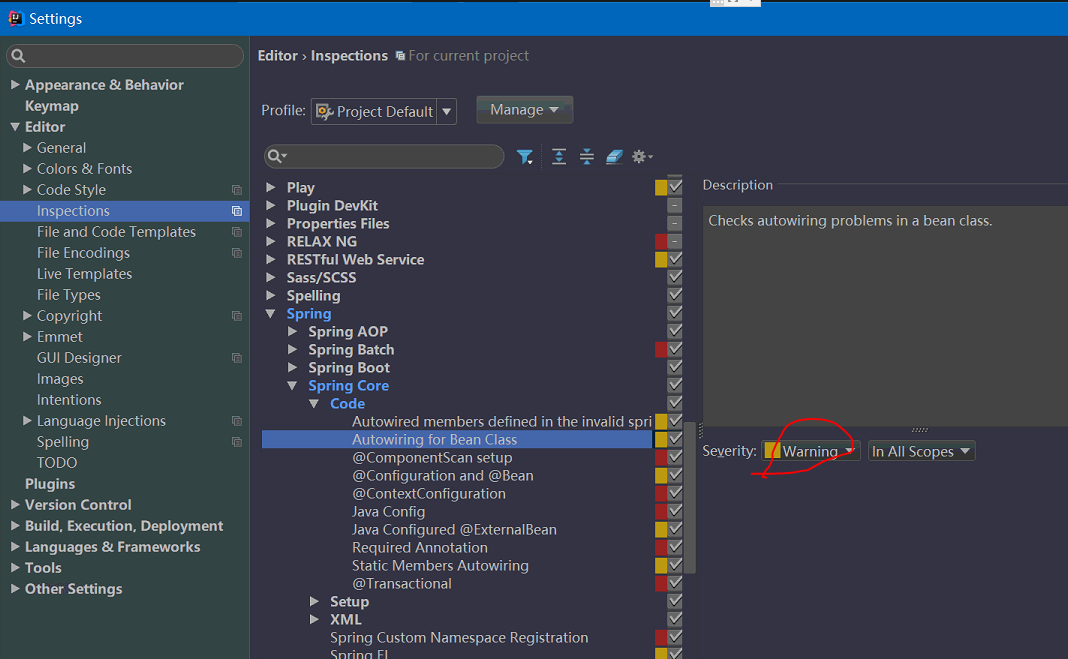Select Spring Custom Namespace Registration inspection
Viewport: 1068px width, 659px height.
[459, 638]
